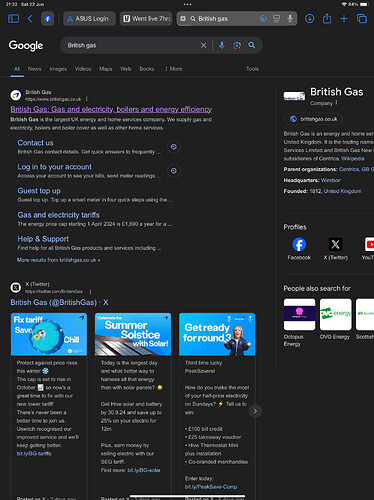Open the downloads icon in toolbar

pos(309,19)
